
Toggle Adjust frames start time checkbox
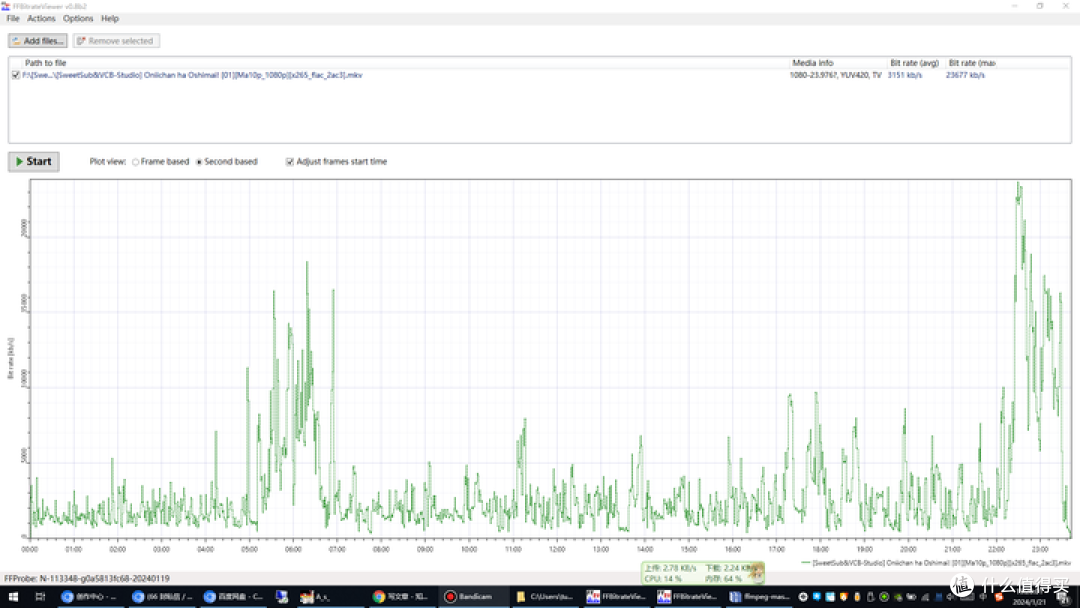click(x=290, y=161)
